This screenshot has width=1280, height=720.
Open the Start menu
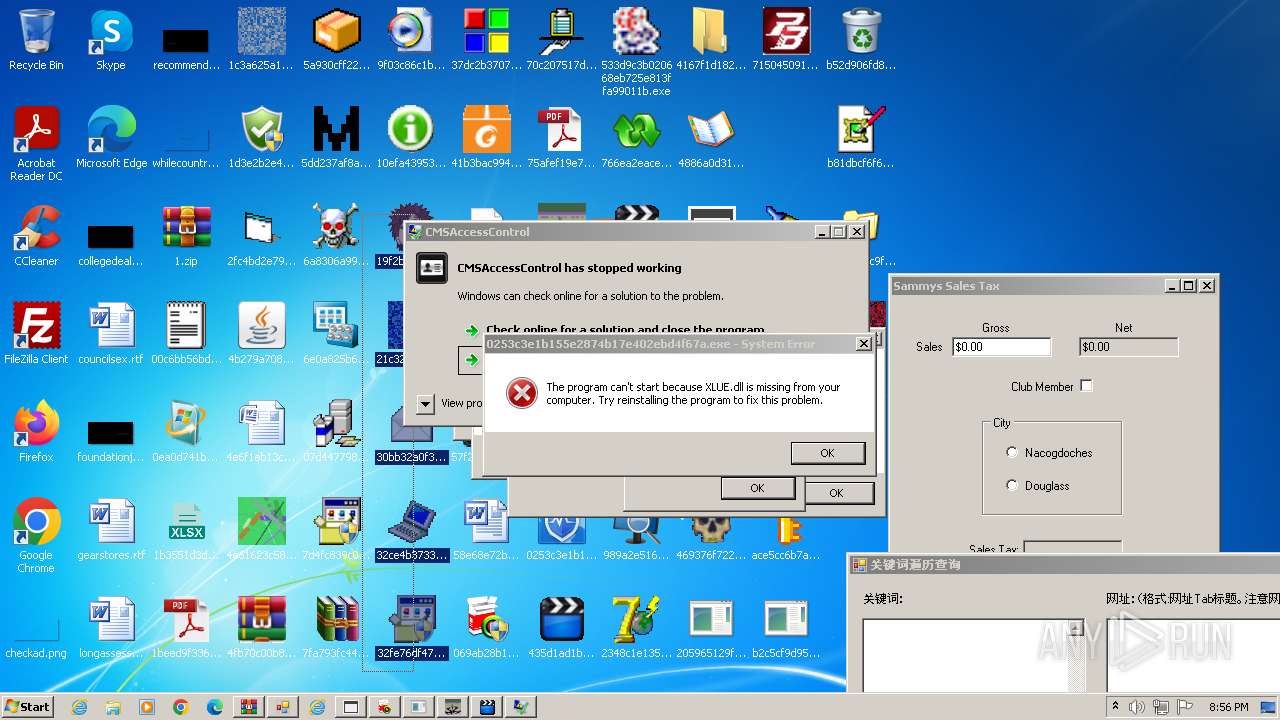point(28,707)
